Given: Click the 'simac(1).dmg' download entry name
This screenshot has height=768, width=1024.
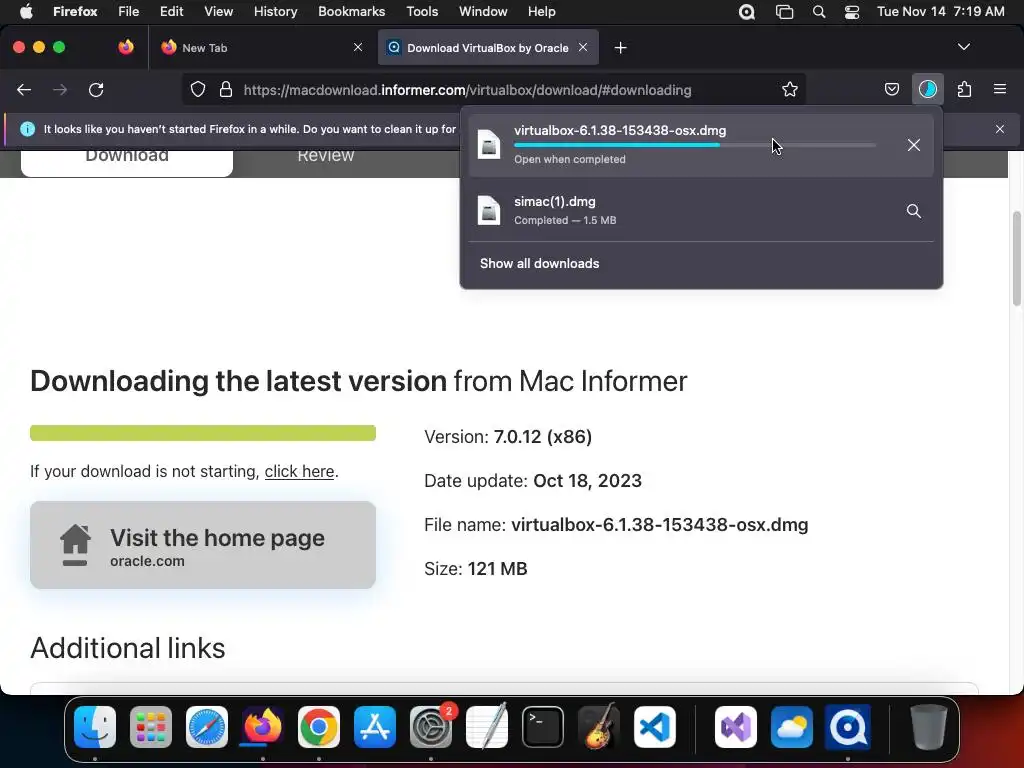Looking at the screenshot, I should click(x=554, y=202).
